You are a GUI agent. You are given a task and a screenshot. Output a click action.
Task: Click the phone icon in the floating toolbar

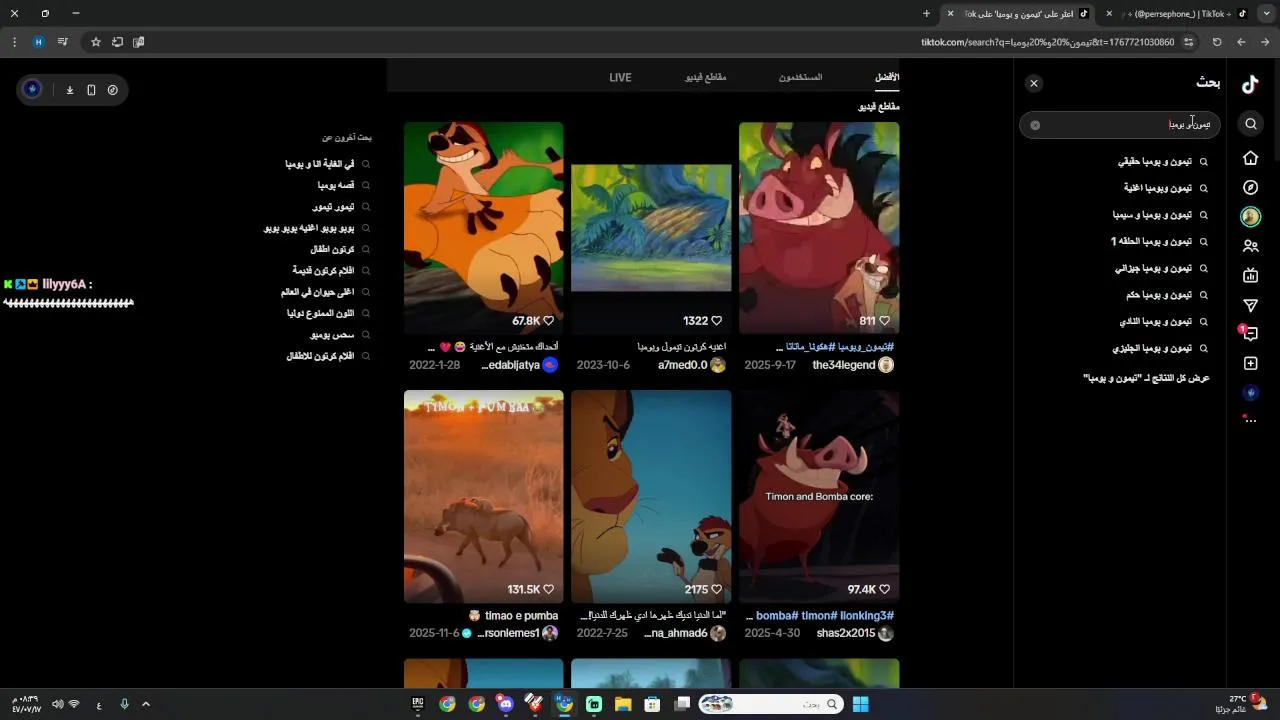tap(91, 90)
